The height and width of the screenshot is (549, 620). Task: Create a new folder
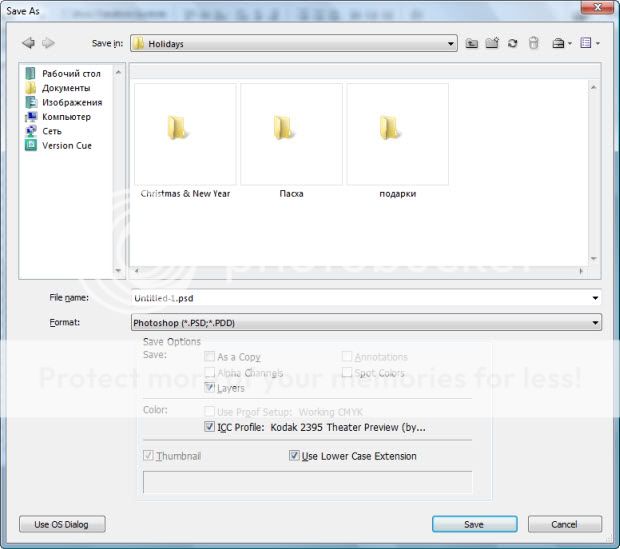[x=492, y=43]
